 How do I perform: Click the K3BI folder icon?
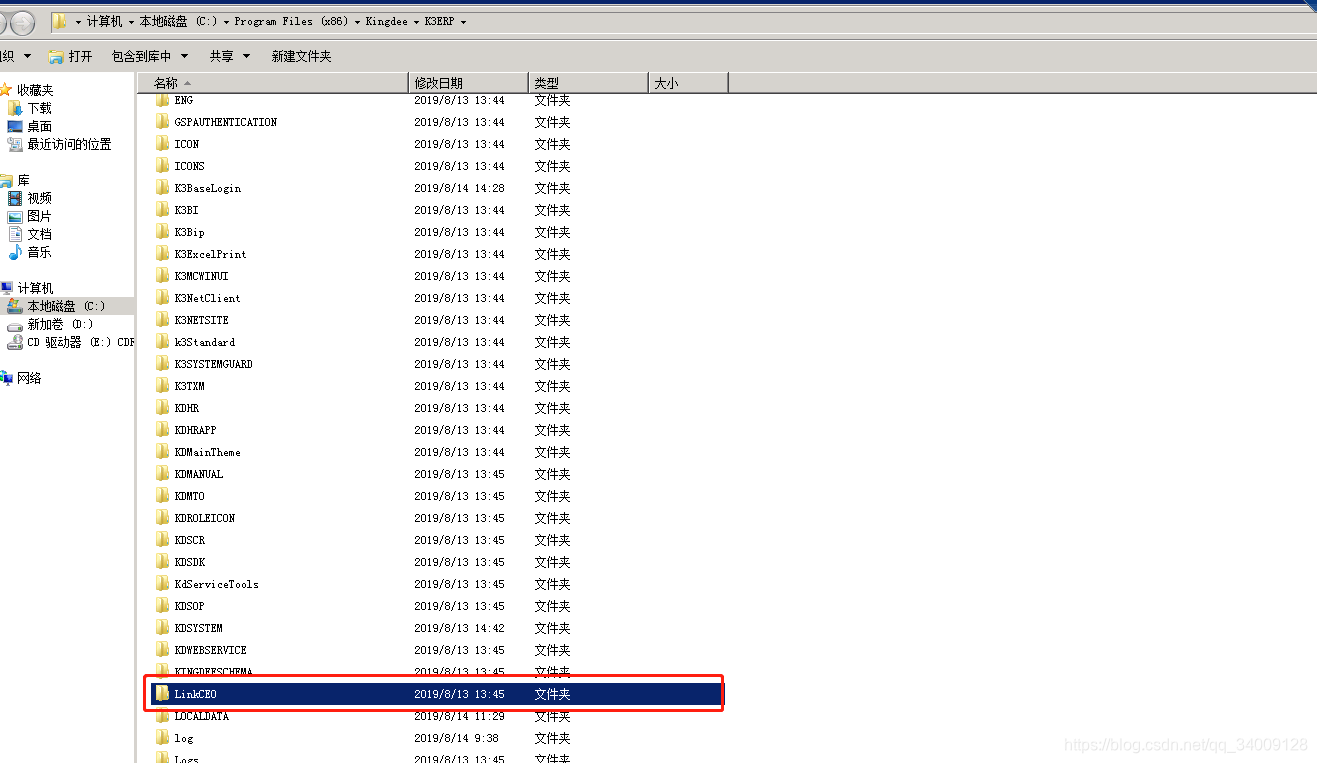pos(163,210)
